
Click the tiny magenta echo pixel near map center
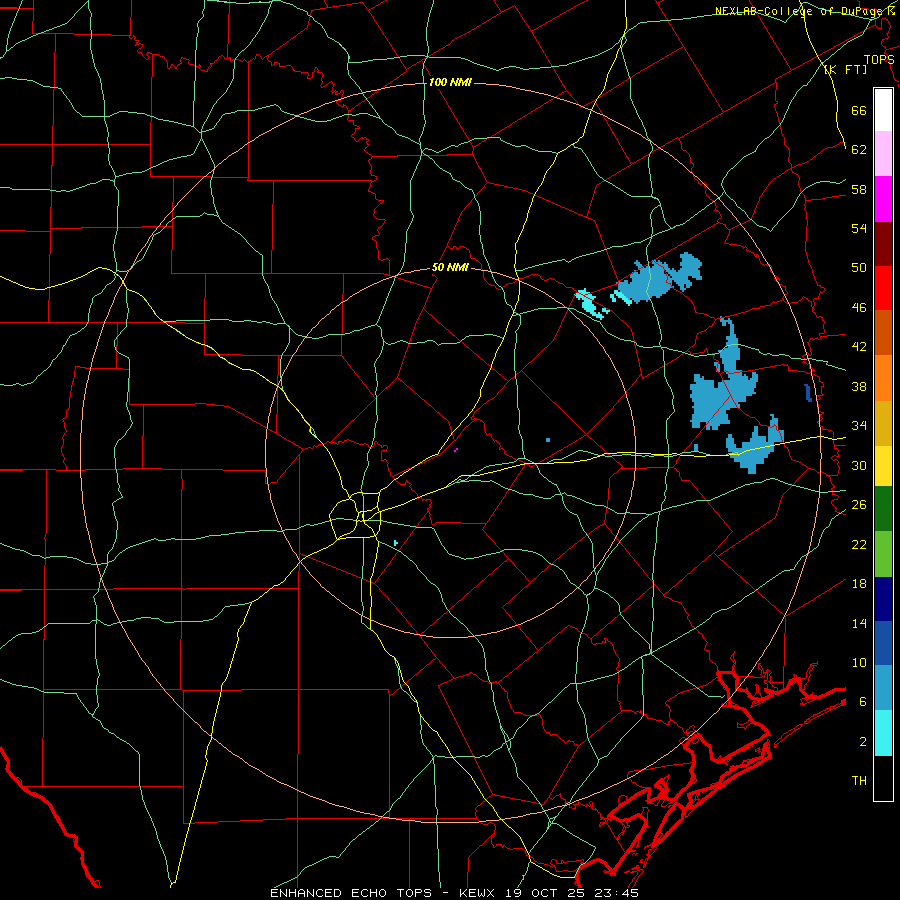click(x=456, y=449)
